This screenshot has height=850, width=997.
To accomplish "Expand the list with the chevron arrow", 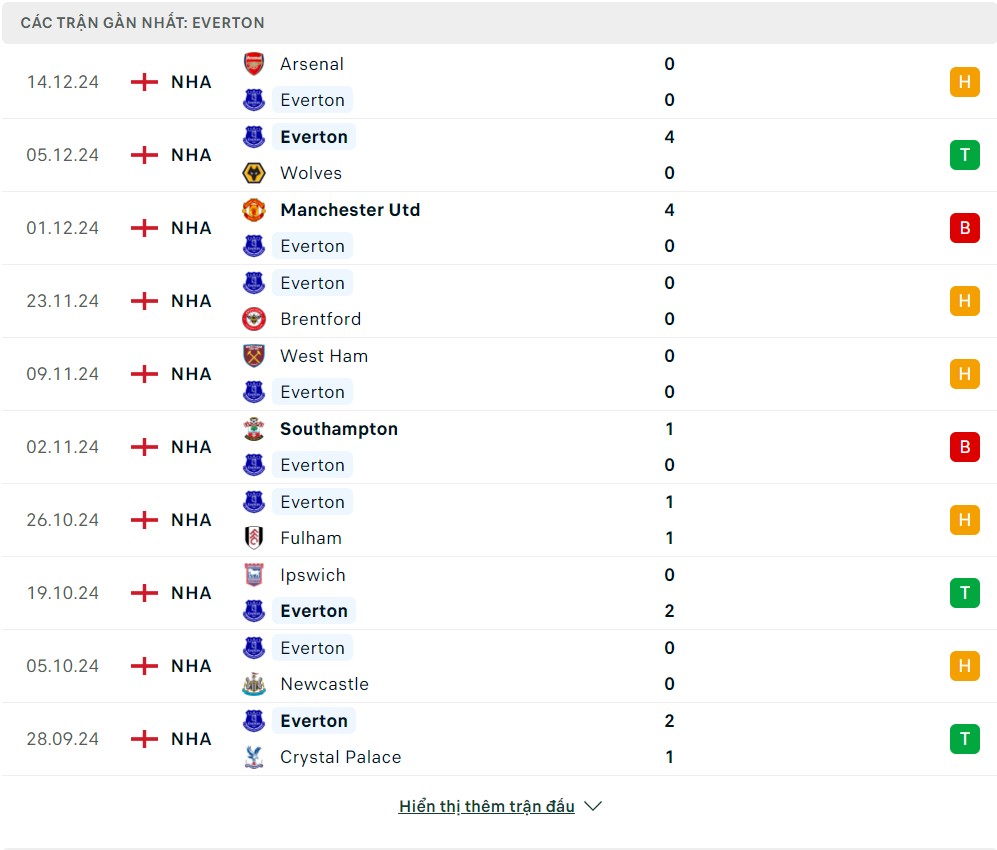I will tap(593, 806).
